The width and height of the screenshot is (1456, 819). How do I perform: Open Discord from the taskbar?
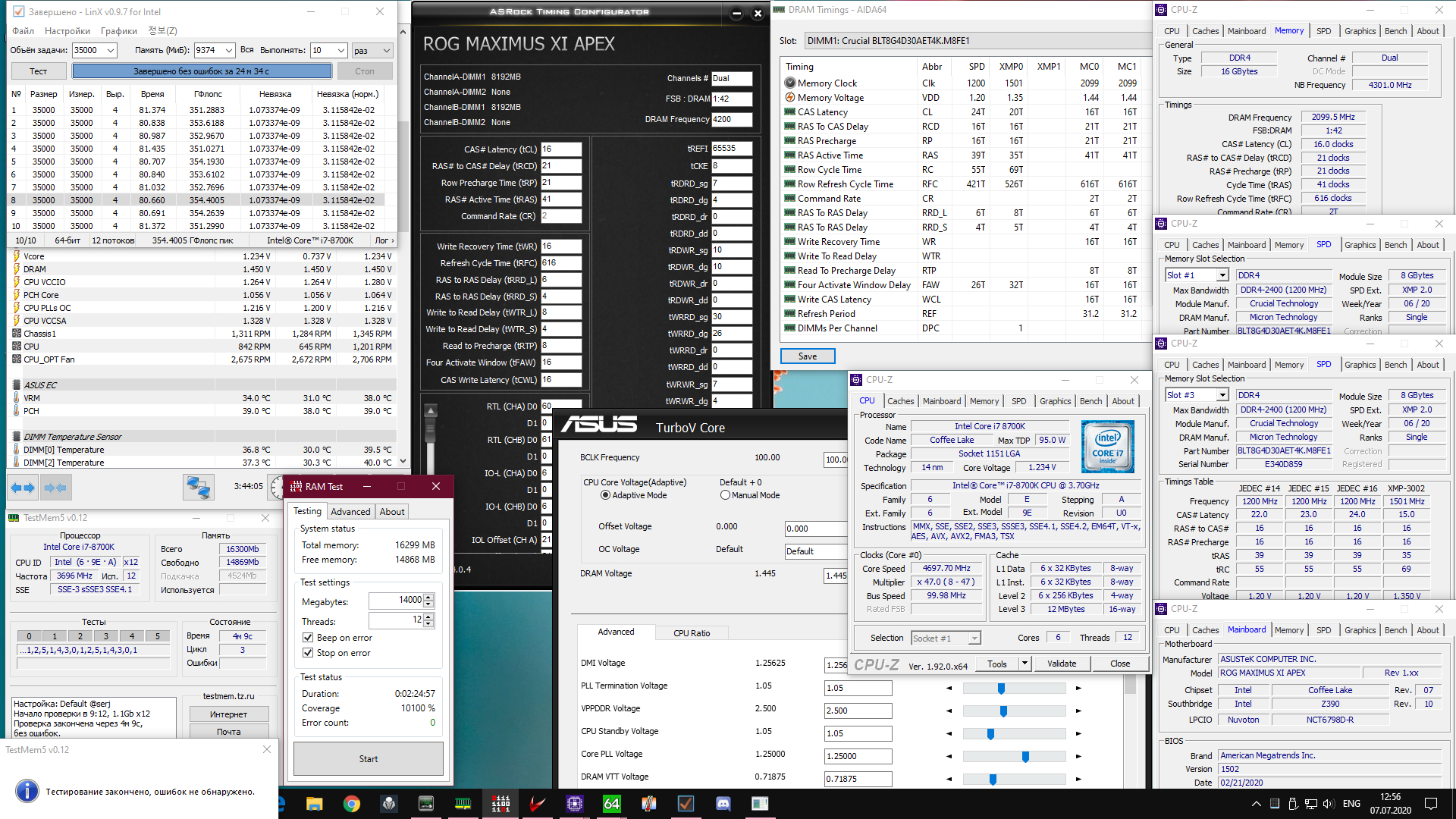723,804
